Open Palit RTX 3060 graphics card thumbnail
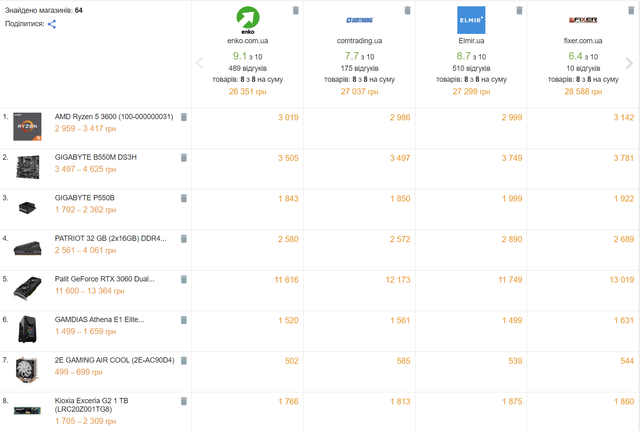The image size is (640, 431). click(x=27, y=289)
